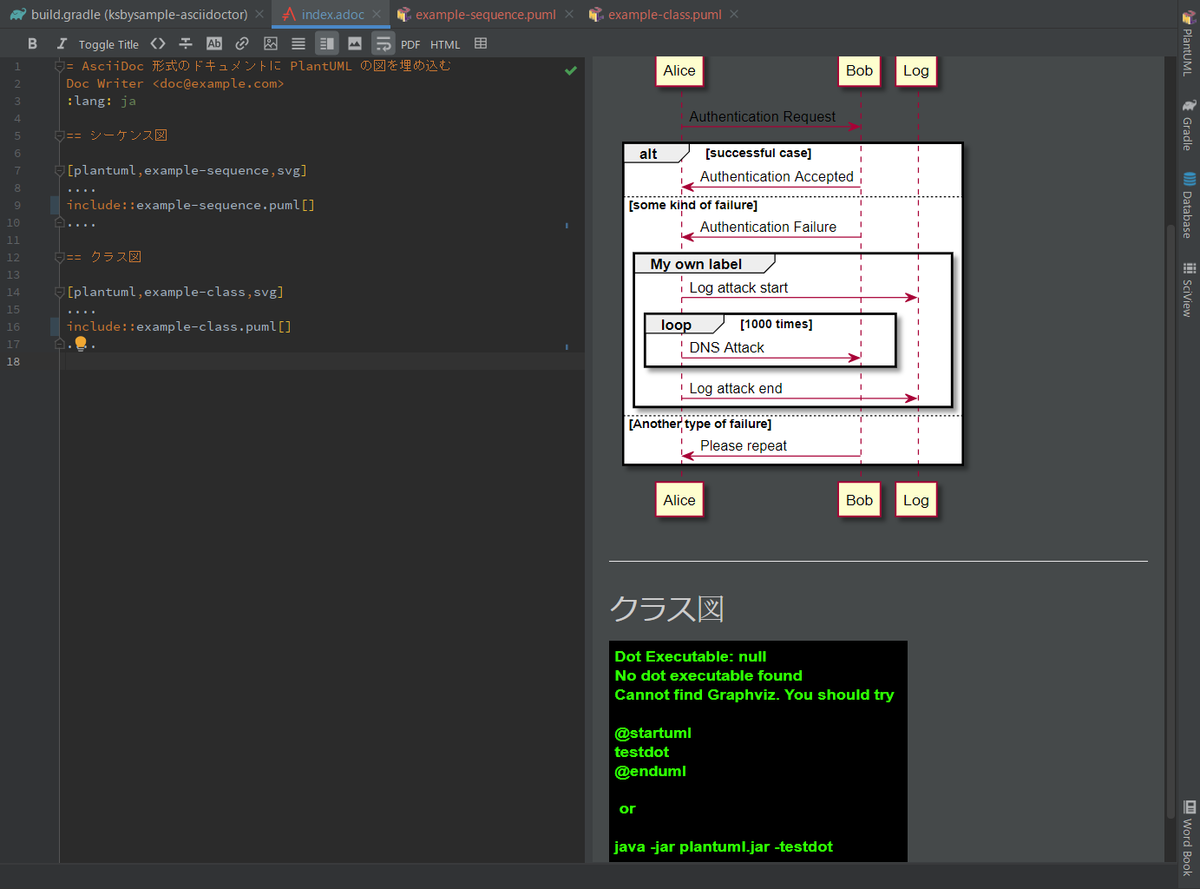Click the green inspection checkmark indicator

571,70
